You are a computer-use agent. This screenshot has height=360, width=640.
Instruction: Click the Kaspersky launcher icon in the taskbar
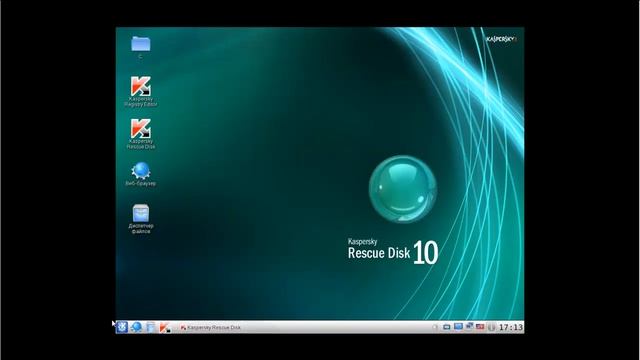click(164, 327)
